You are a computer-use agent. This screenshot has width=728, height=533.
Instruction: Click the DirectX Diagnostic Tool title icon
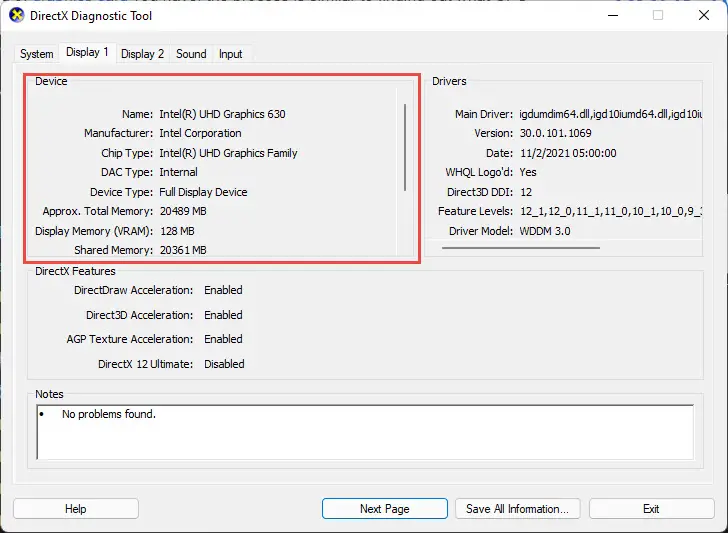point(17,15)
